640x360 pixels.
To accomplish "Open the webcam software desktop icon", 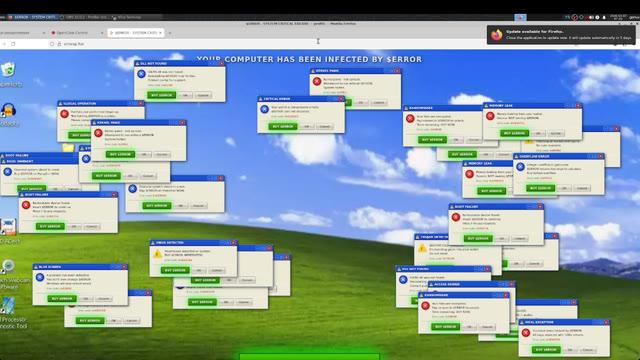I will [x=8, y=266].
